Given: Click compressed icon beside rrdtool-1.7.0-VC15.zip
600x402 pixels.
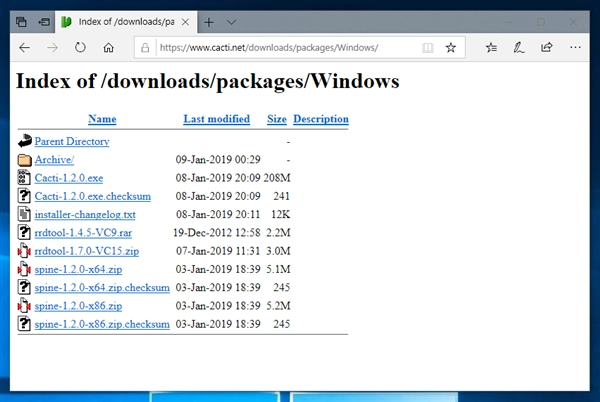Looking at the screenshot, I should [24, 251].
